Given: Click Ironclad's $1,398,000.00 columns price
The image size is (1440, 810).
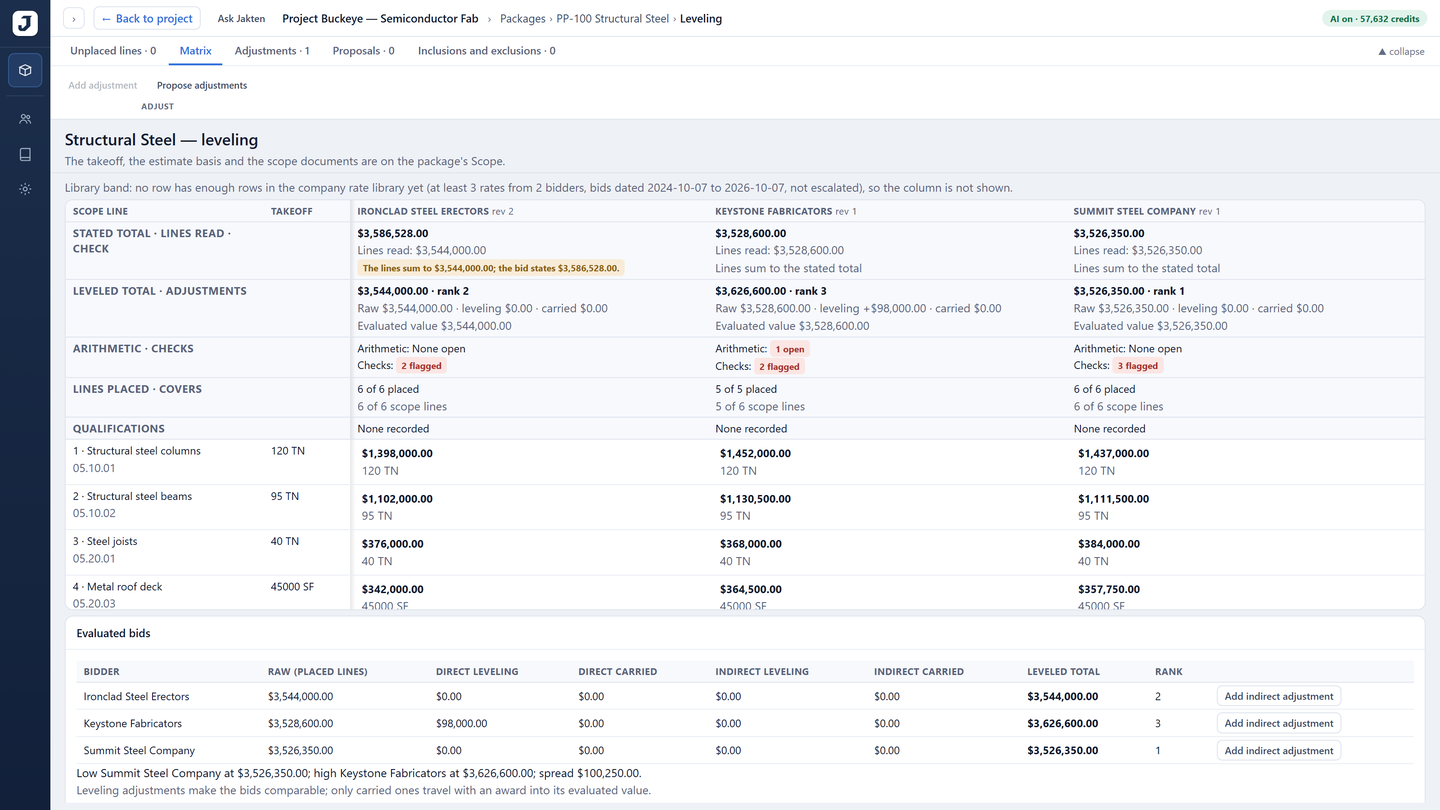Looking at the screenshot, I should pos(397,453).
